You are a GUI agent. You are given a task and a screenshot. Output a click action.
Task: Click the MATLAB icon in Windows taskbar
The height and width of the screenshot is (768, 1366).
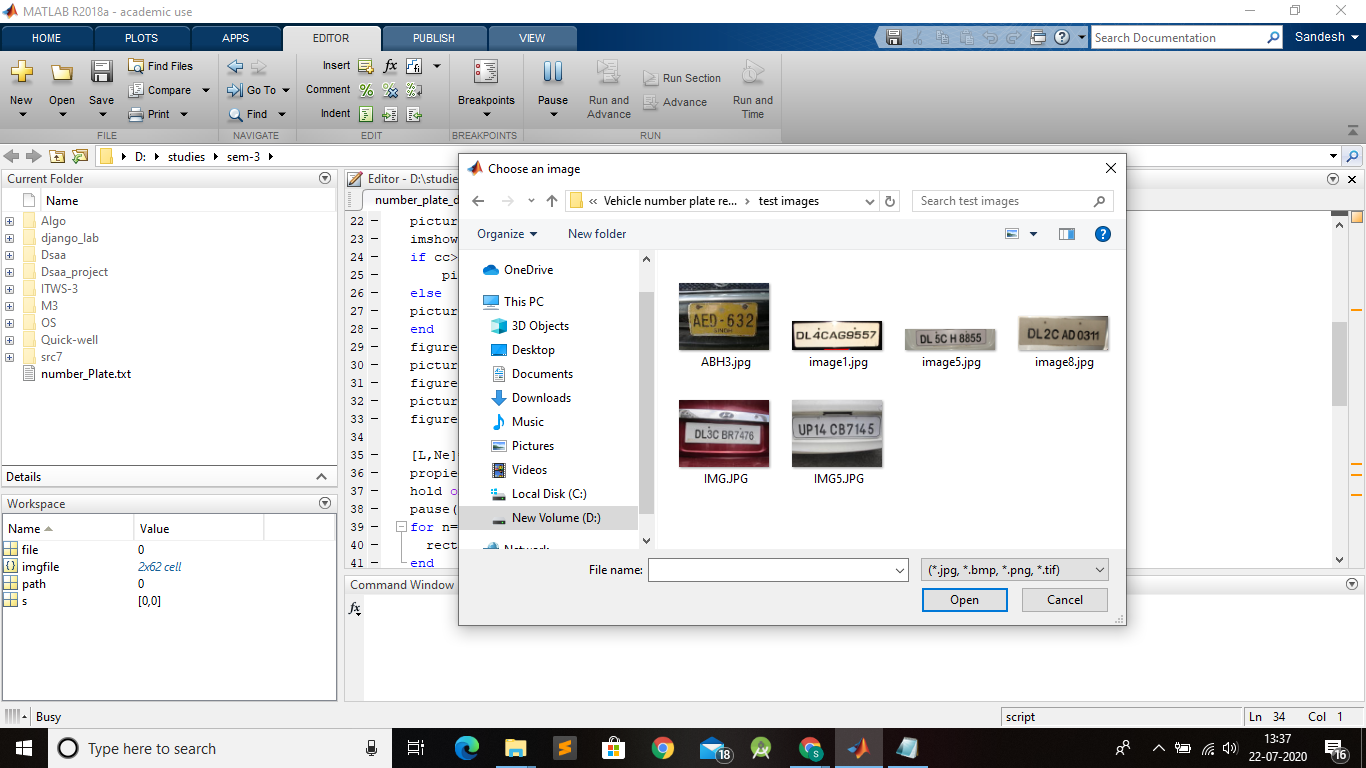pos(859,748)
